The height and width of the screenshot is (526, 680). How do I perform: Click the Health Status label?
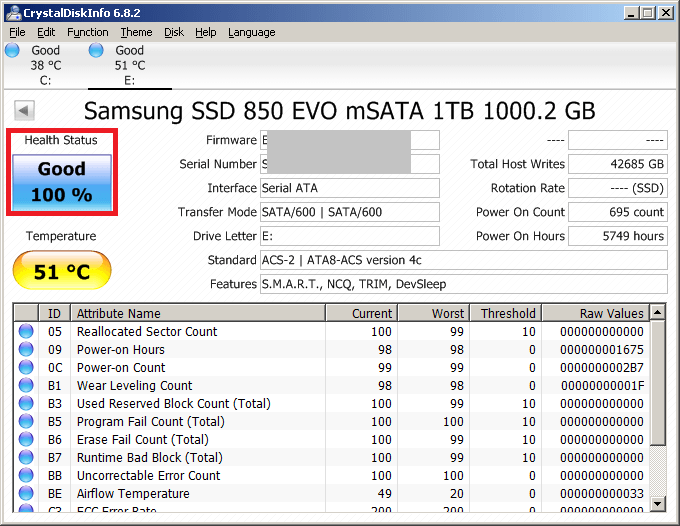(x=61, y=140)
